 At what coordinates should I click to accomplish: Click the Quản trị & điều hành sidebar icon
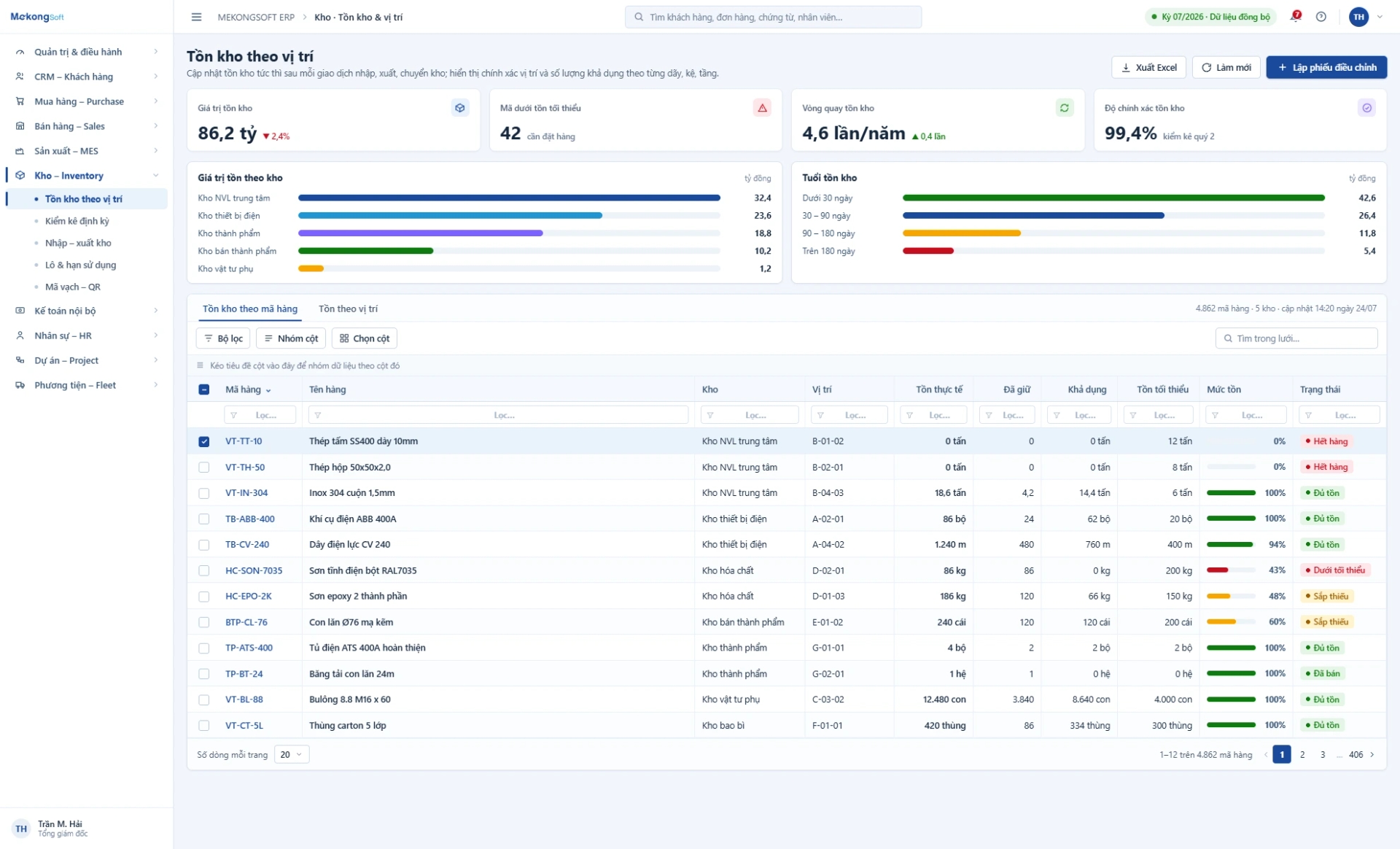click(x=20, y=52)
